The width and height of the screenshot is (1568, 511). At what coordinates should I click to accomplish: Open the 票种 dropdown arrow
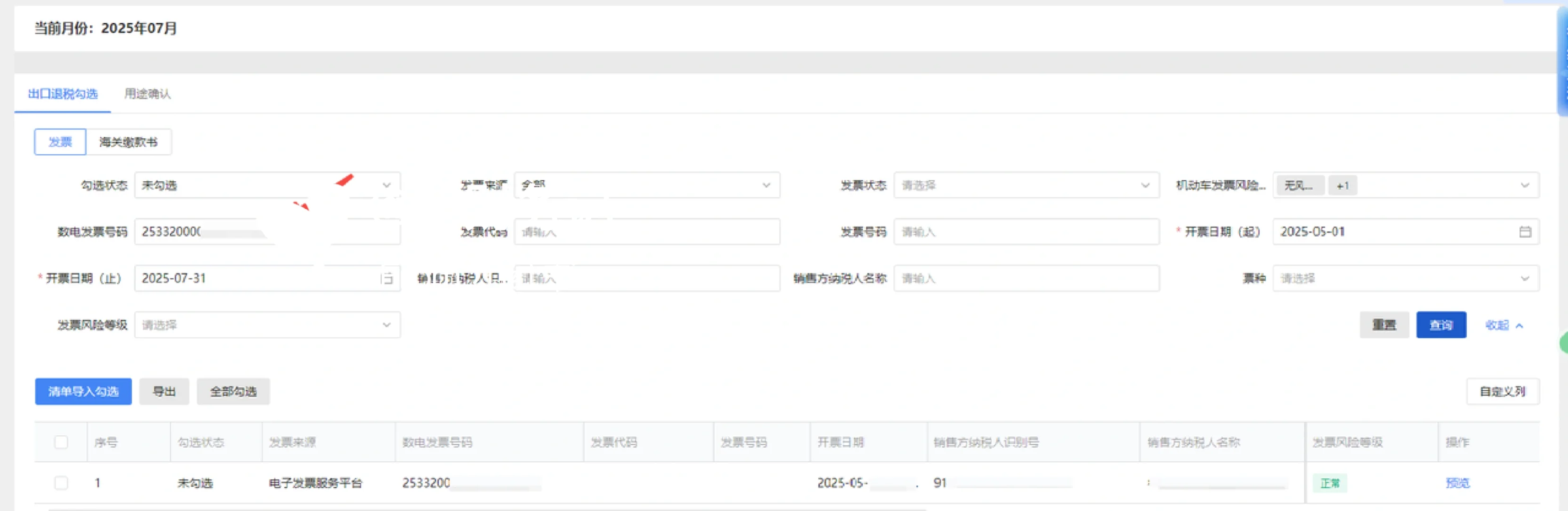[1525, 278]
